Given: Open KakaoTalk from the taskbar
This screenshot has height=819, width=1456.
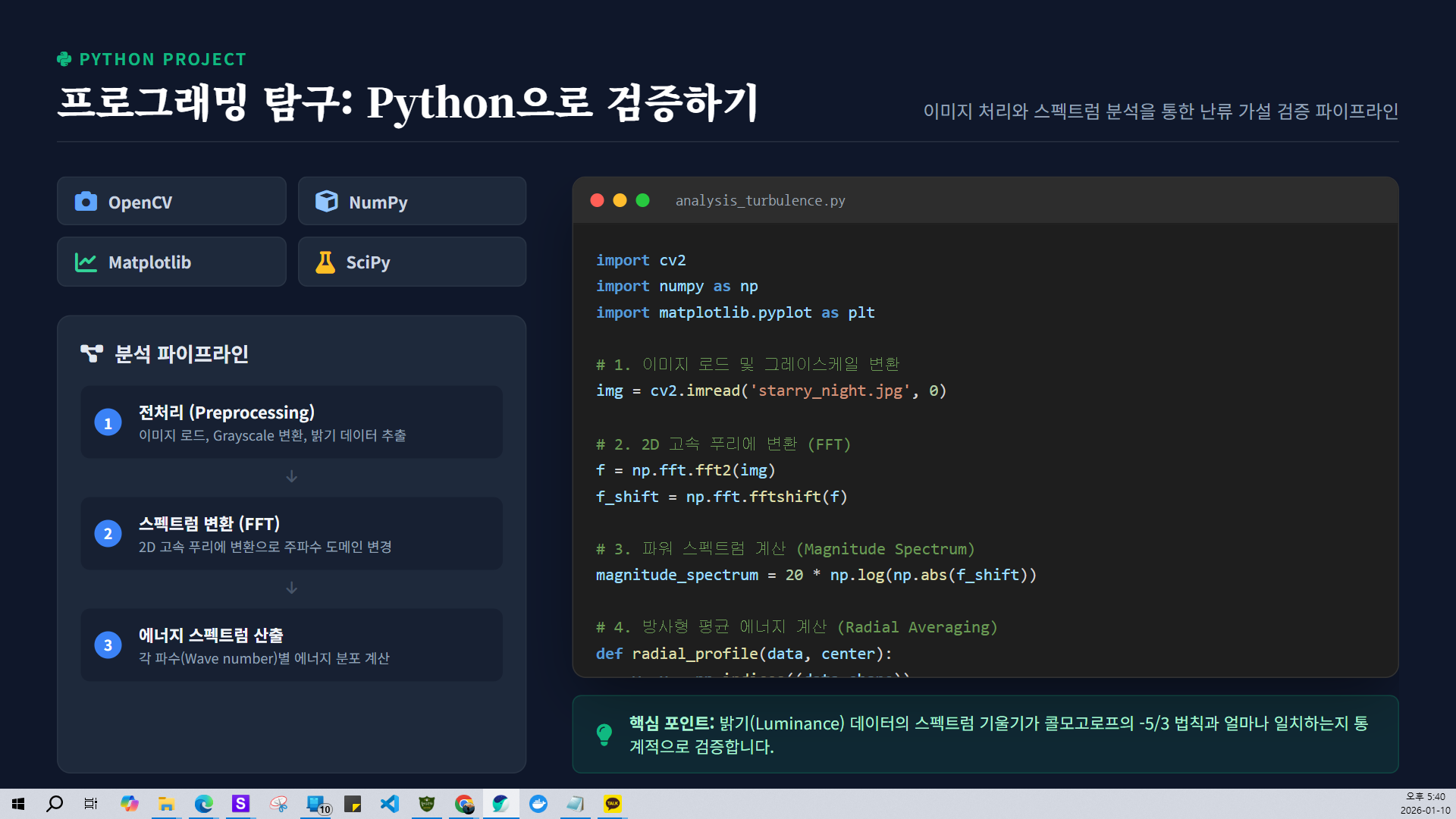Looking at the screenshot, I should tap(612, 804).
